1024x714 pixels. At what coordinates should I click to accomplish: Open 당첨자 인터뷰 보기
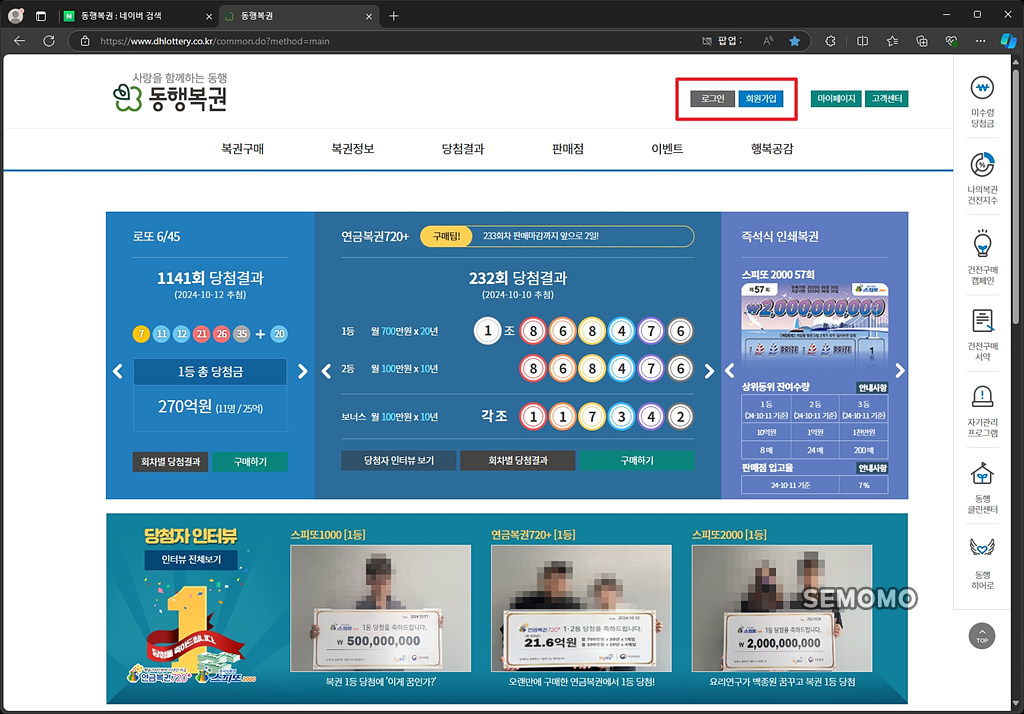click(398, 461)
